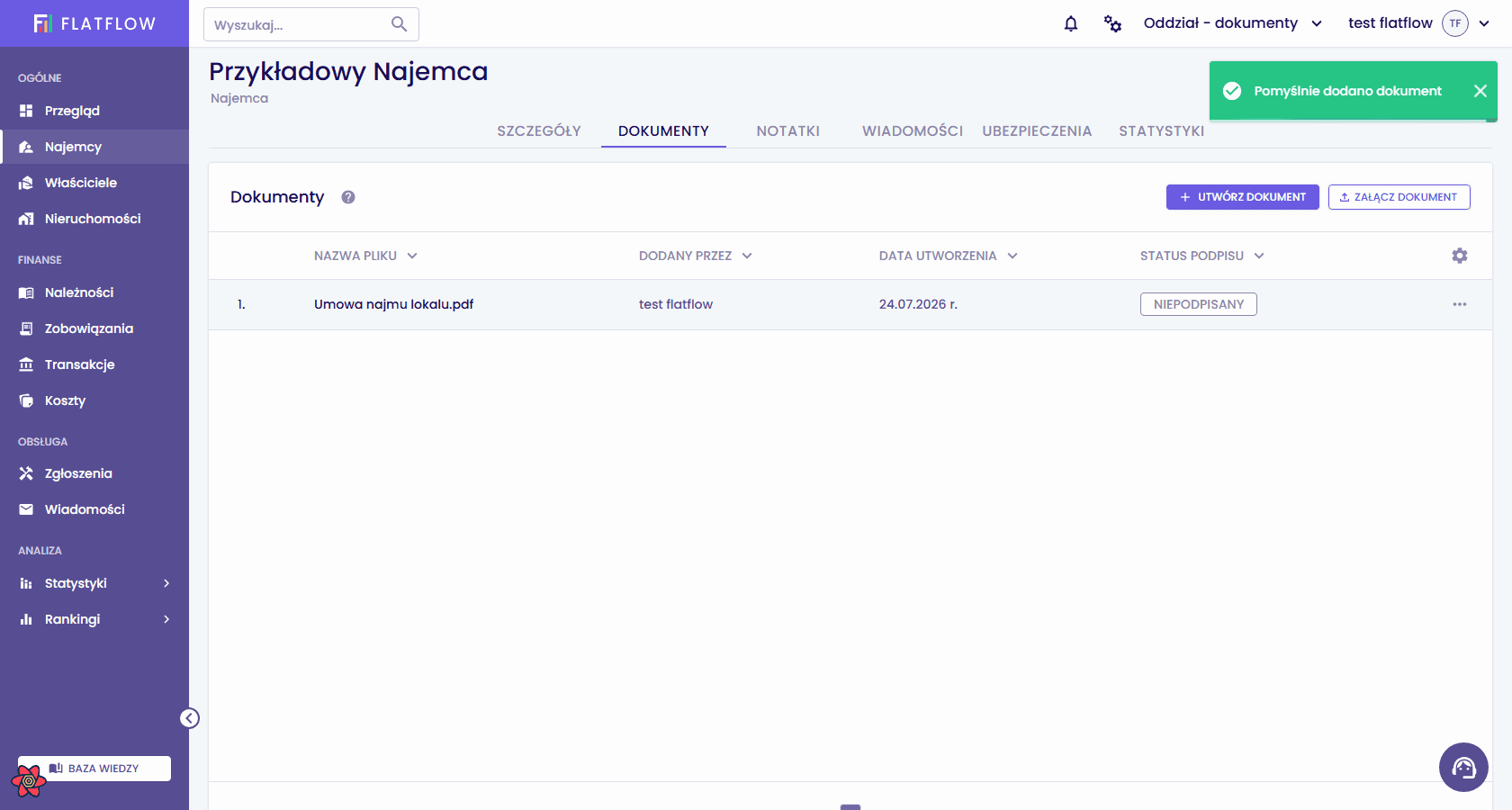The width and height of the screenshot is (1512, 810).
Task: Expand the Statystyki submenu arrow
Action: 166,583
